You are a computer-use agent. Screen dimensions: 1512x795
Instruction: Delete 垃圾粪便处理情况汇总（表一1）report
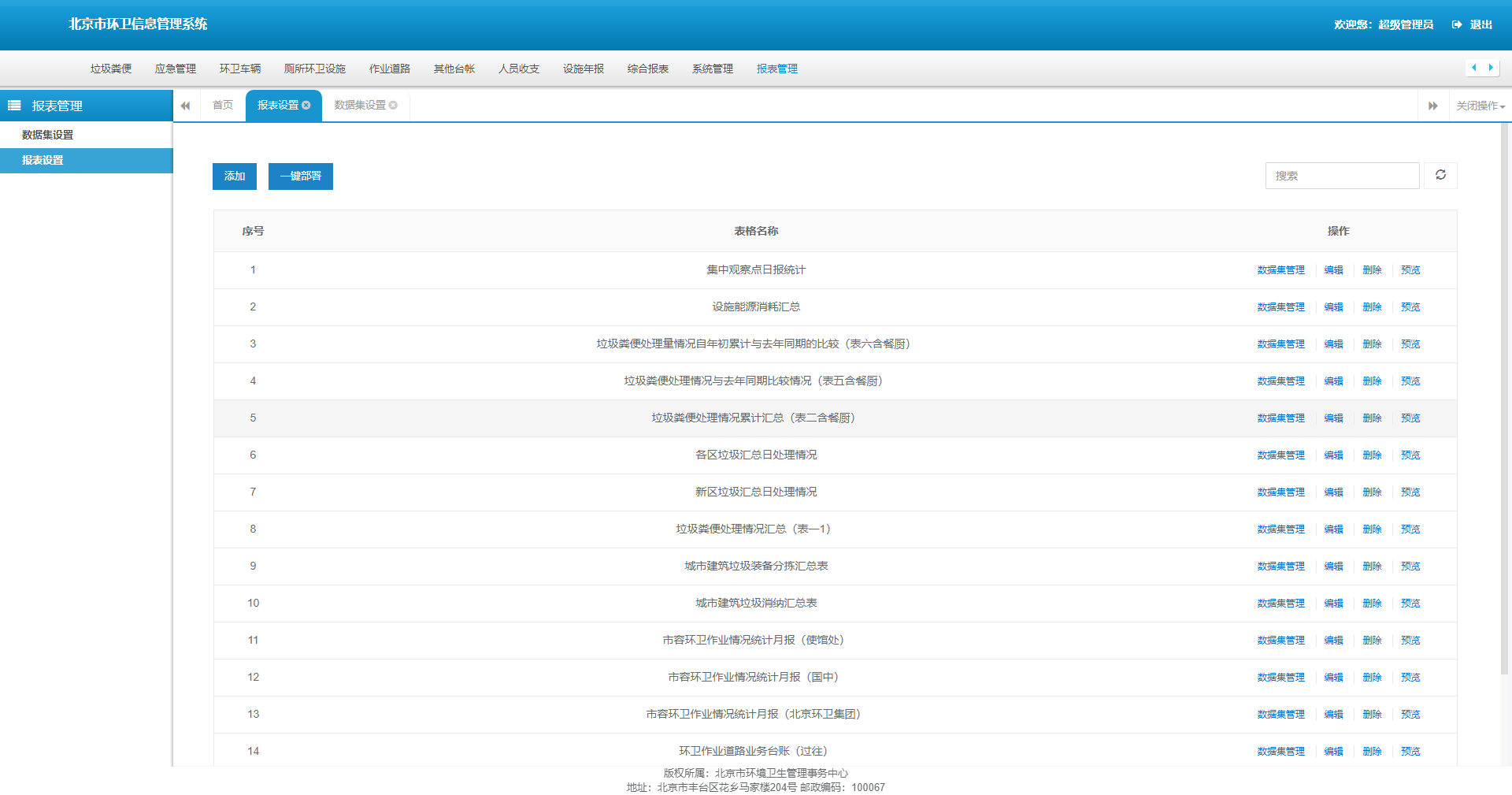pyautogui.click(x=1373, y=529)
